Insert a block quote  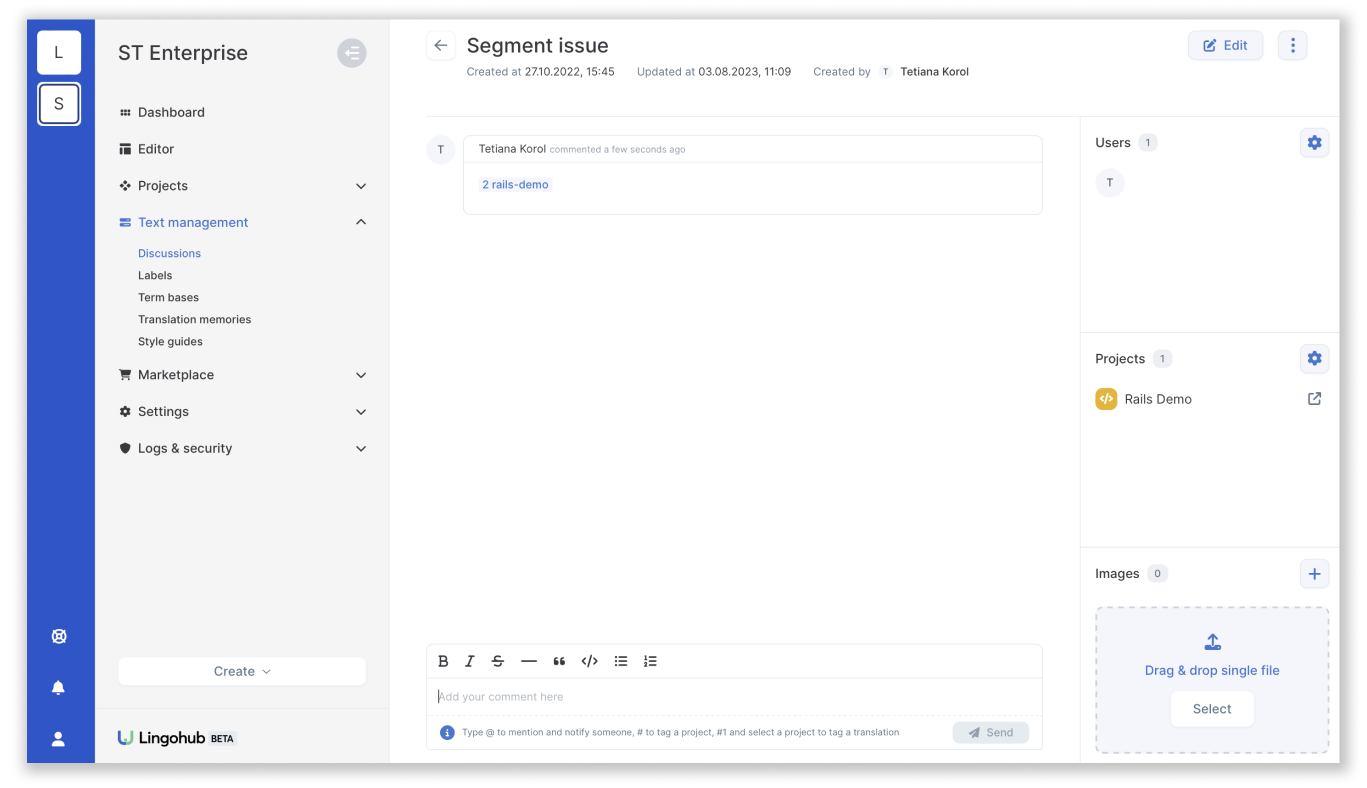559,661
